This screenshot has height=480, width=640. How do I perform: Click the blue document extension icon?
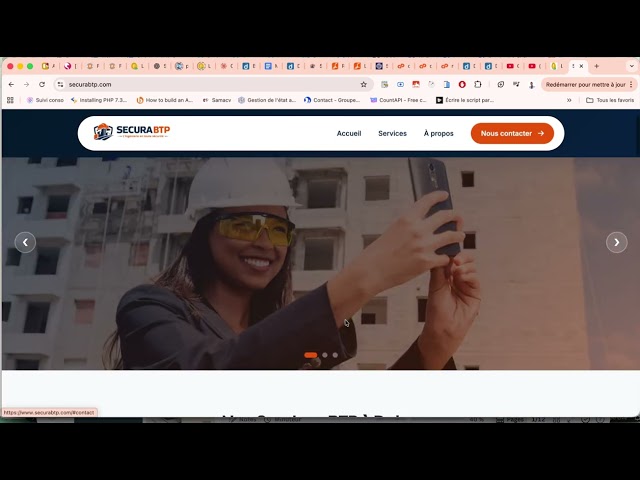tap(447, 84)
